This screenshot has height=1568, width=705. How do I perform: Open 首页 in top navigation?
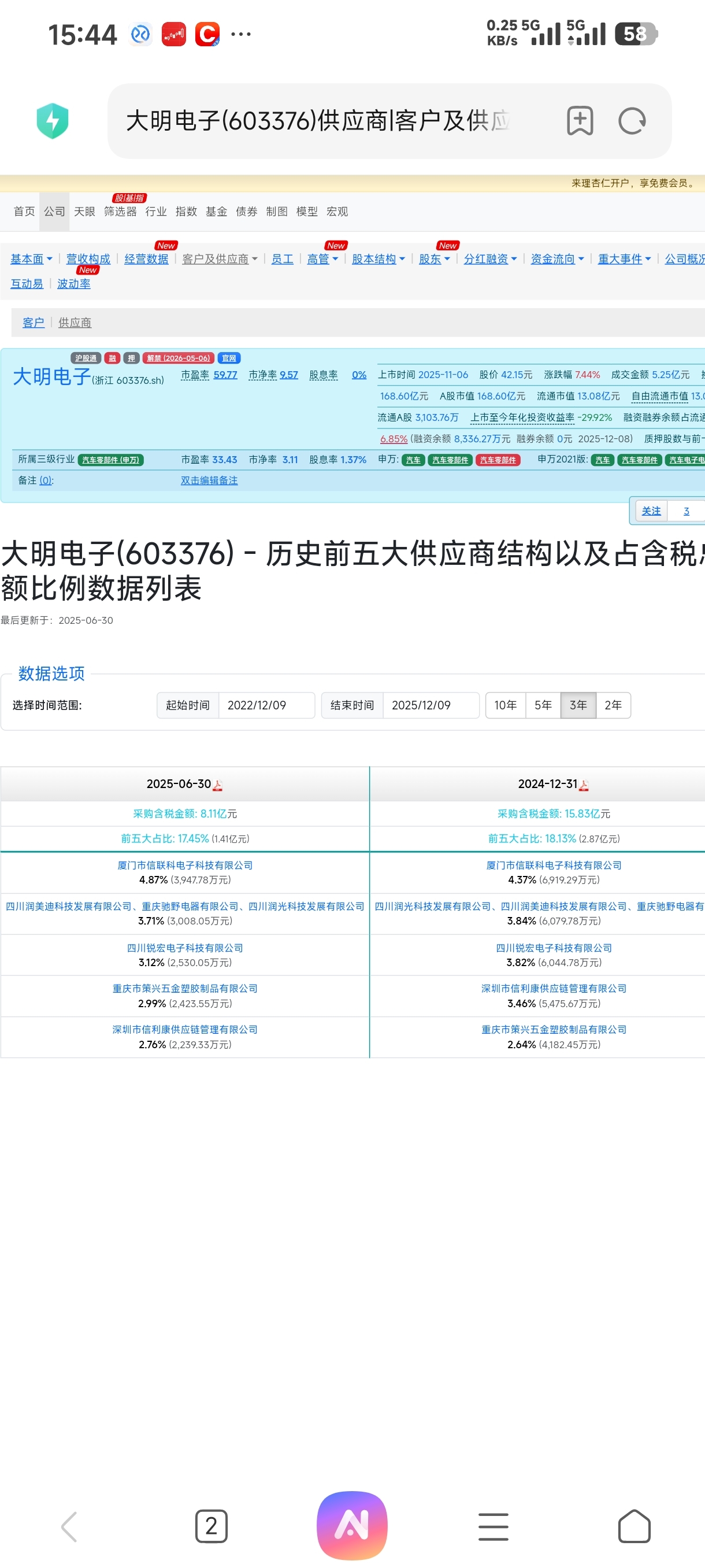[x=24, y=212]
